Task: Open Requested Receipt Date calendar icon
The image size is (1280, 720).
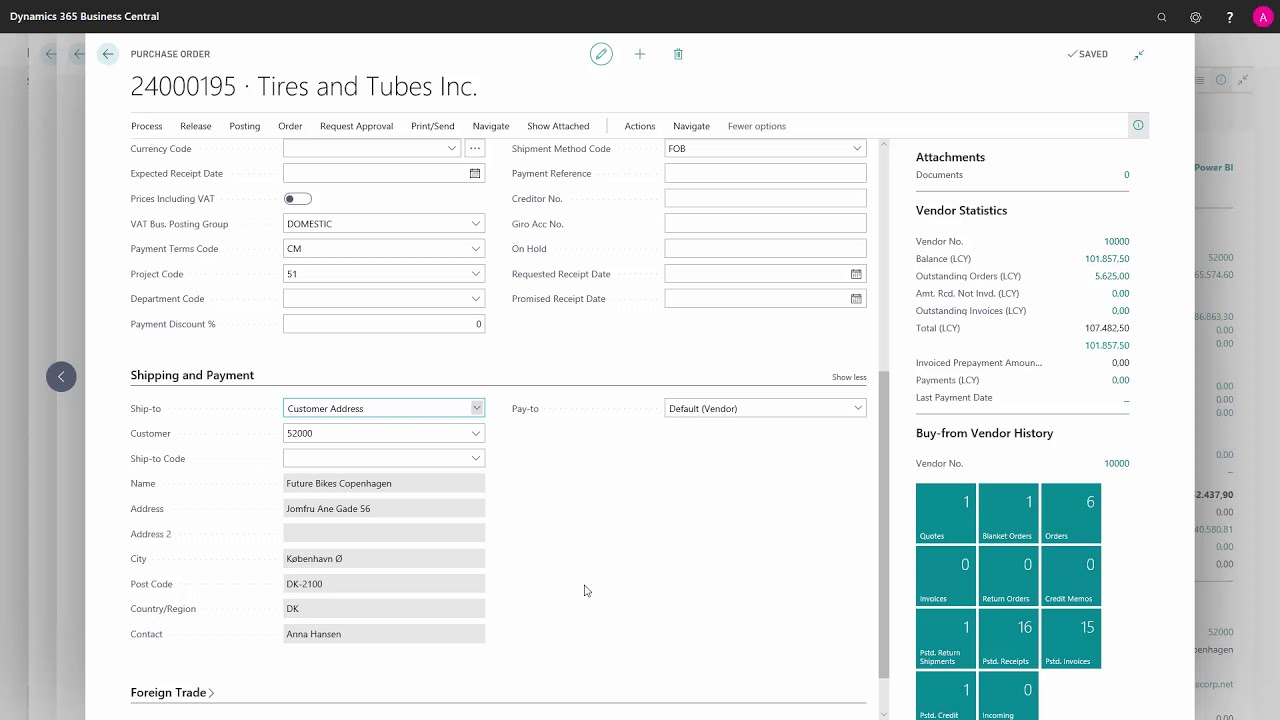Action: coord(856,274)
